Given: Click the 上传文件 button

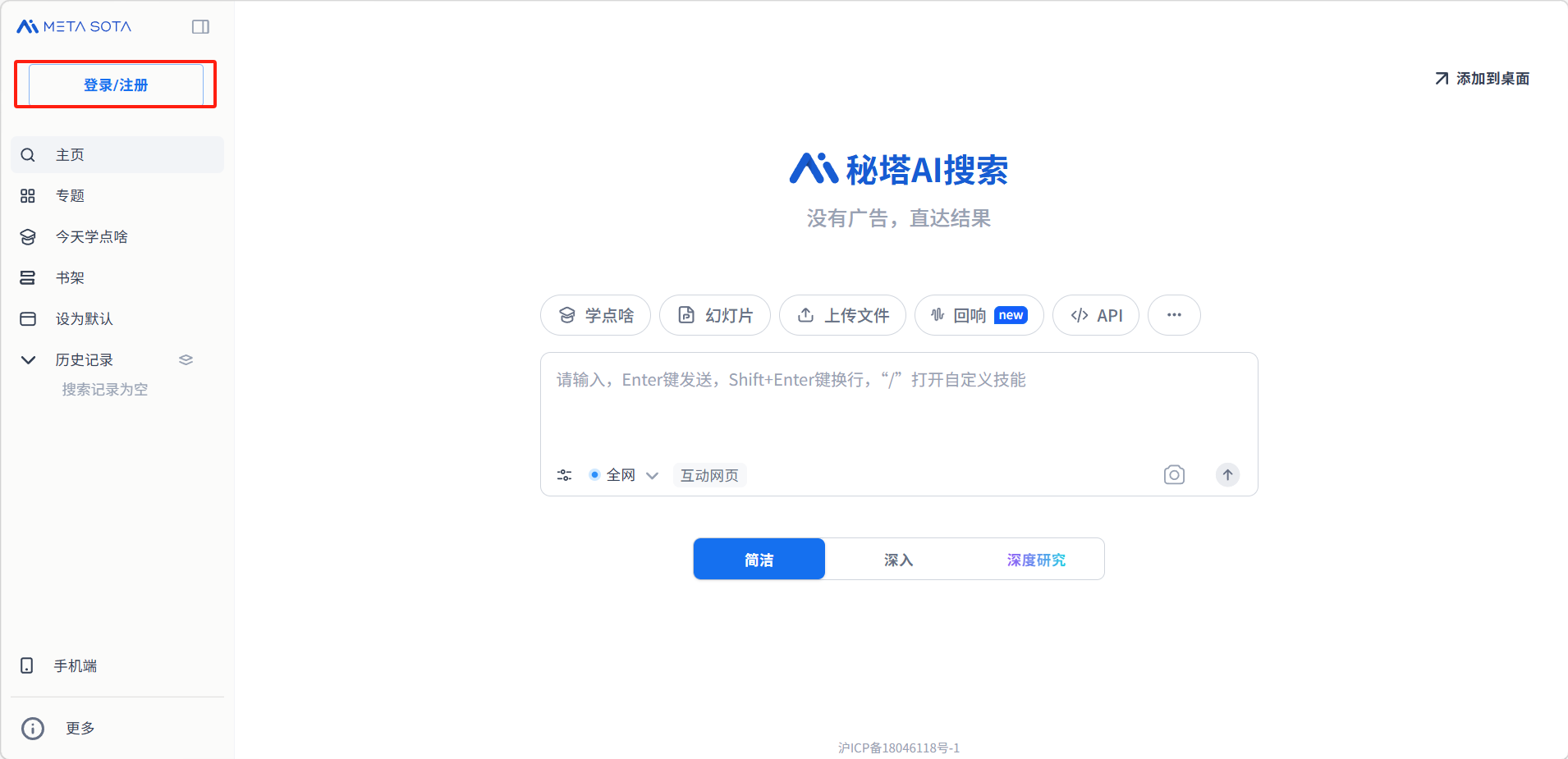Looking at the screenshot, I should [842, 315].
